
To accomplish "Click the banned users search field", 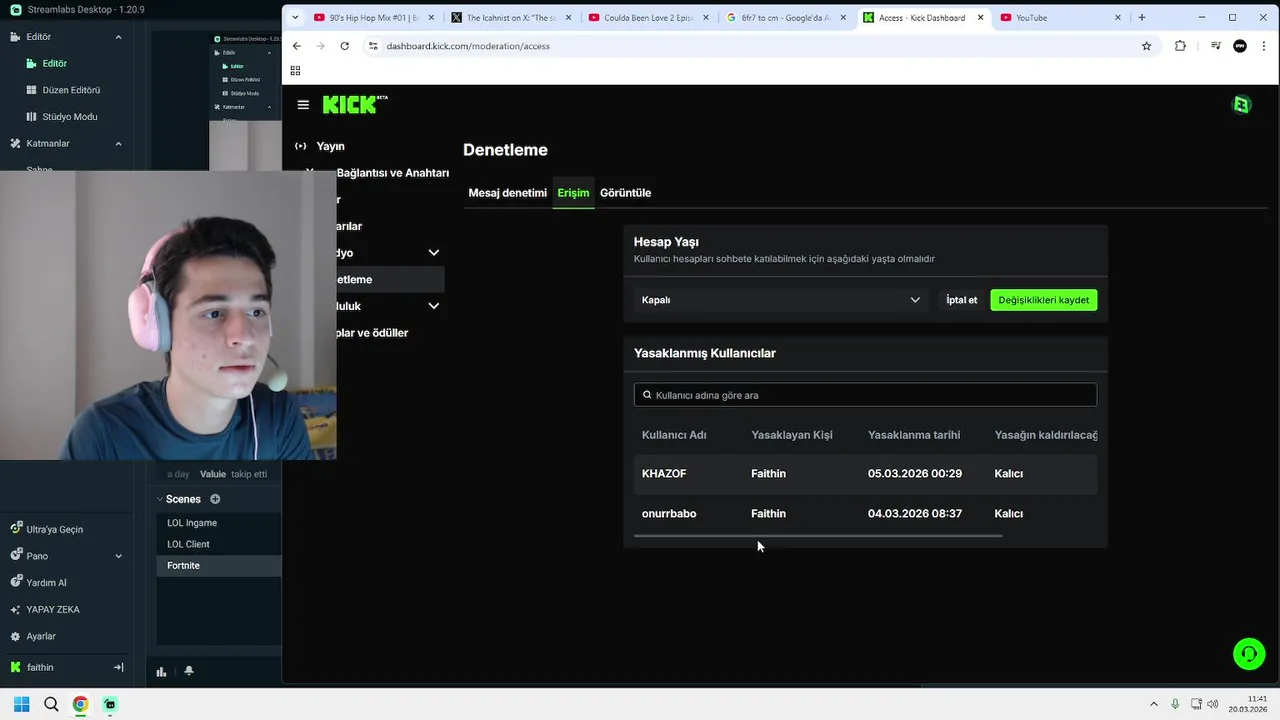I will 865,395.
